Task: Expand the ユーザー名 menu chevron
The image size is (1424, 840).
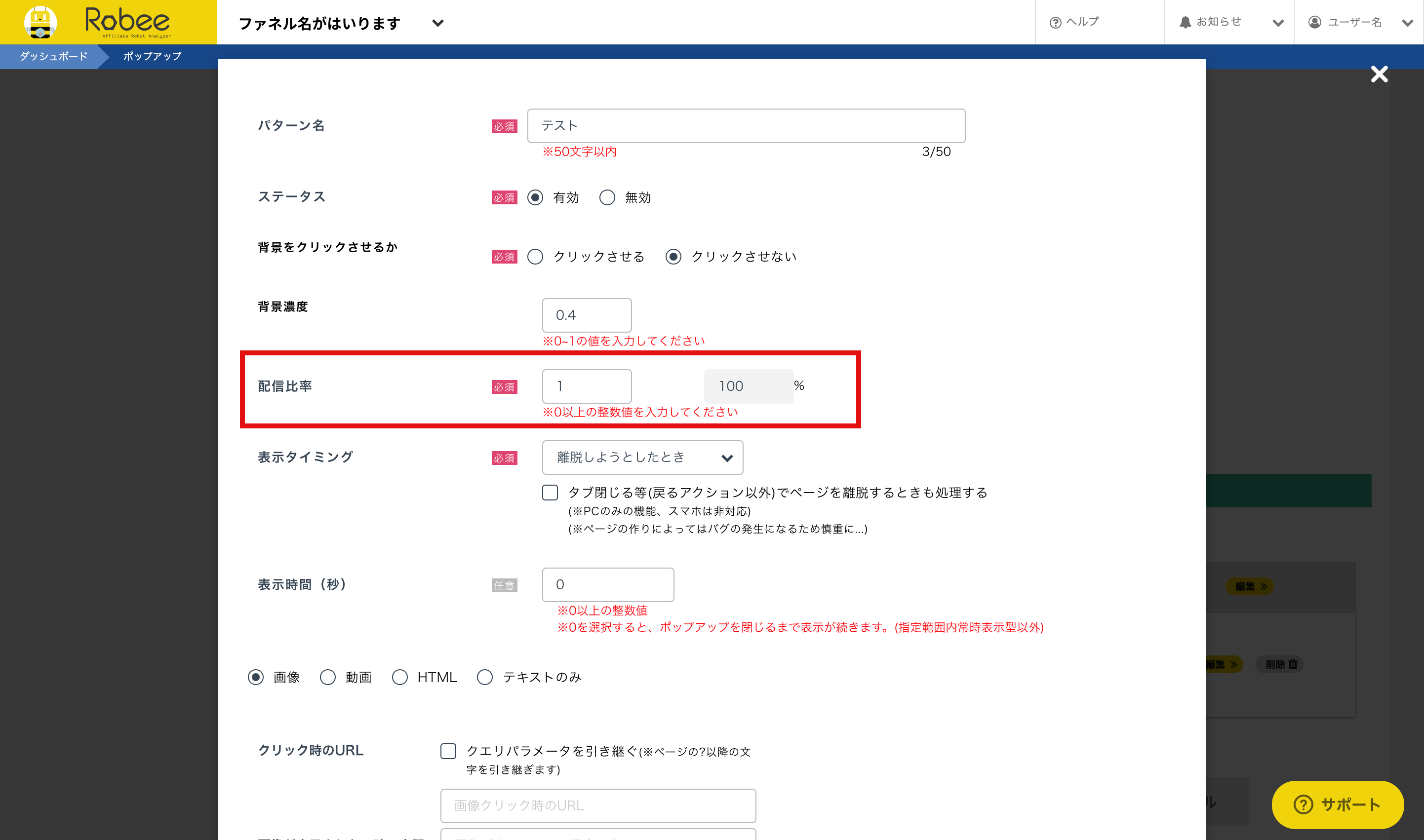Action: [x=1408, y=23]
